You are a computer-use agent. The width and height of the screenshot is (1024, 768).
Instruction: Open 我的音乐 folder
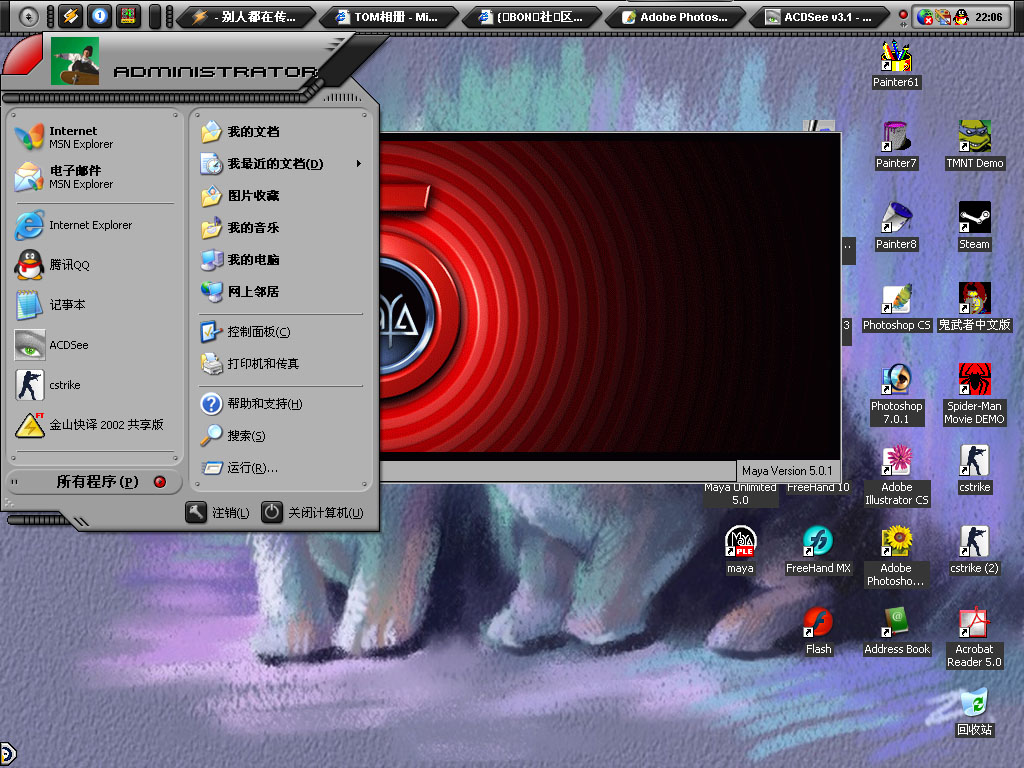click(281, 228)
